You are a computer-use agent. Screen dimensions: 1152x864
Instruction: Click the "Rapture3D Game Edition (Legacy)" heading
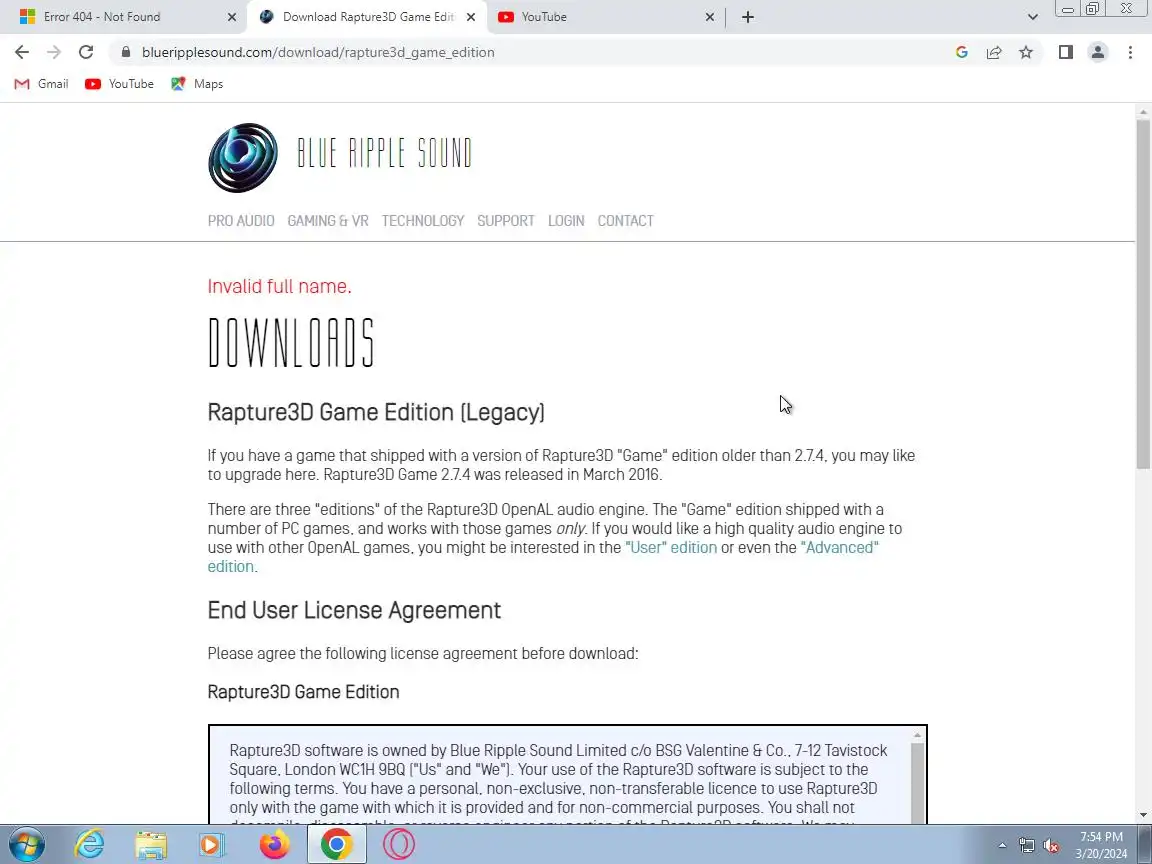(x=376, y=412)
